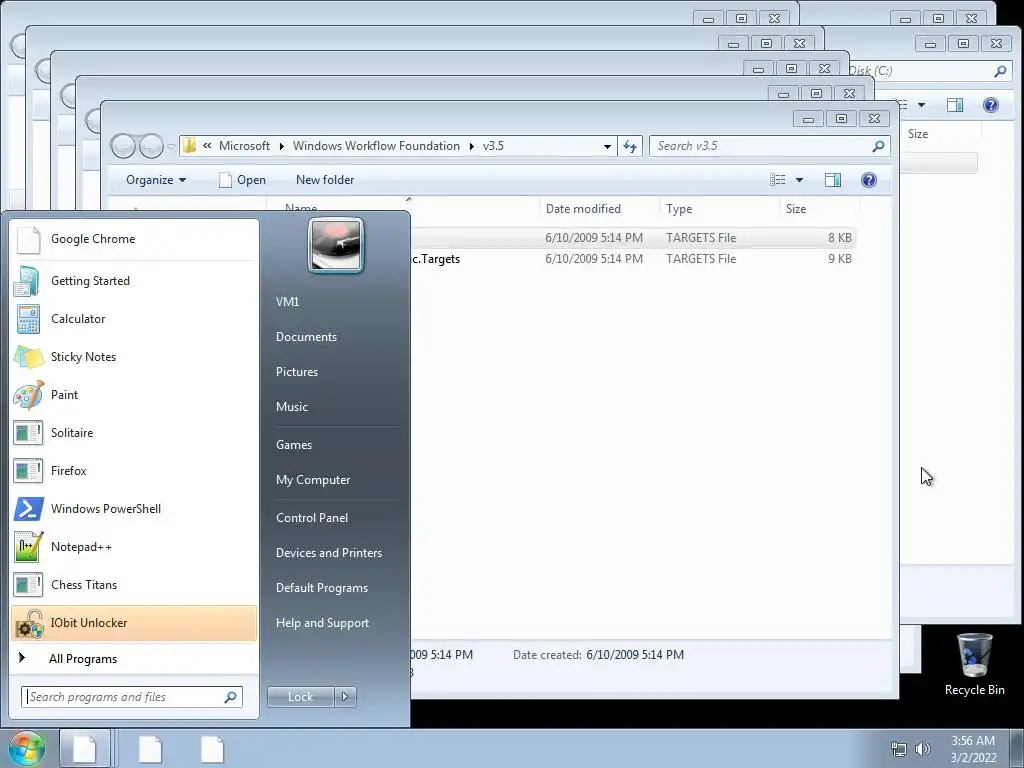This screenshot has height=768, width=1024.
Task: Click change view icon in v3.5 window
Action: 777,180
